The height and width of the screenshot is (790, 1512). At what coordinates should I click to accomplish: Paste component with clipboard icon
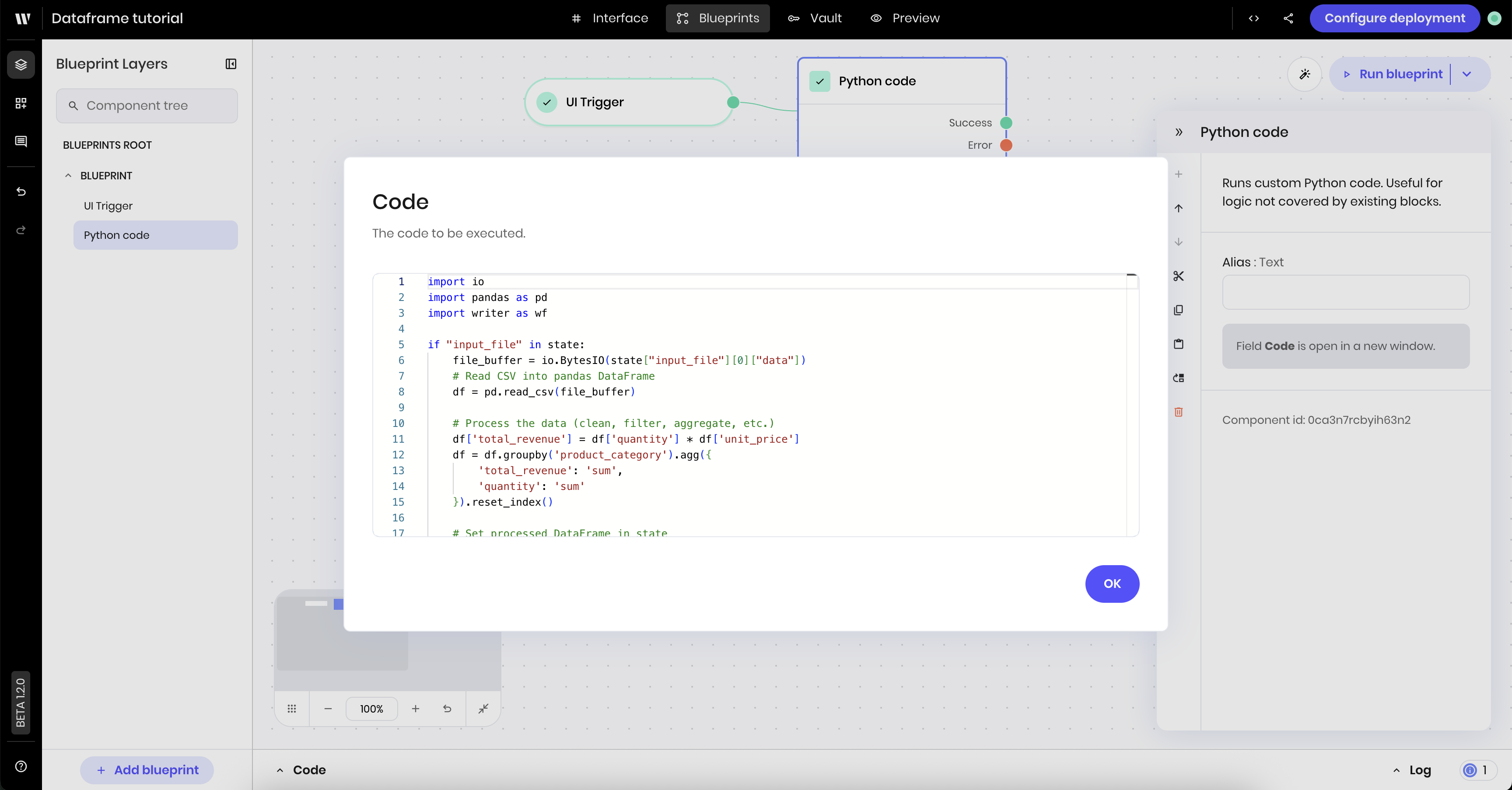click(1179, 344)
